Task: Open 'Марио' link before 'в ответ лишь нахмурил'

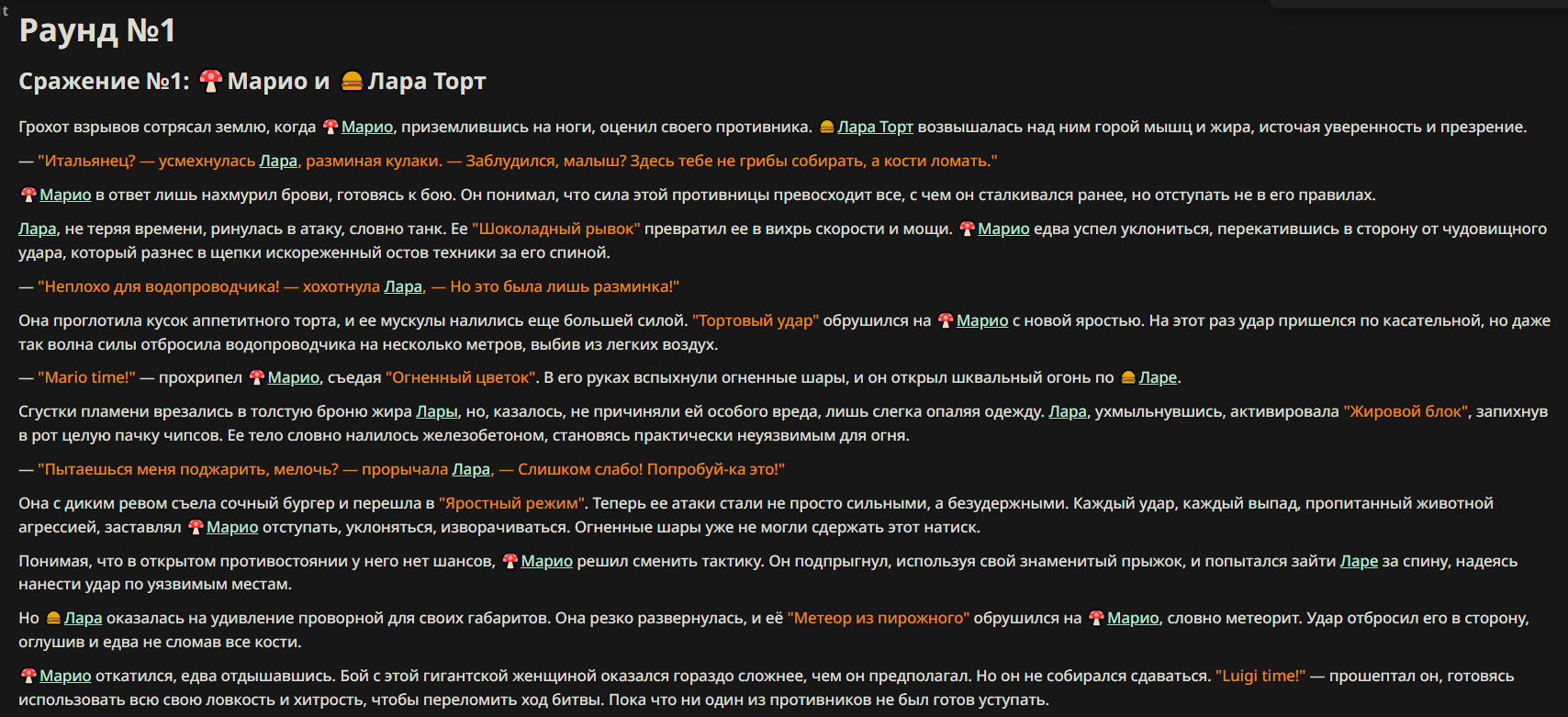Action: tap(65, 195)
